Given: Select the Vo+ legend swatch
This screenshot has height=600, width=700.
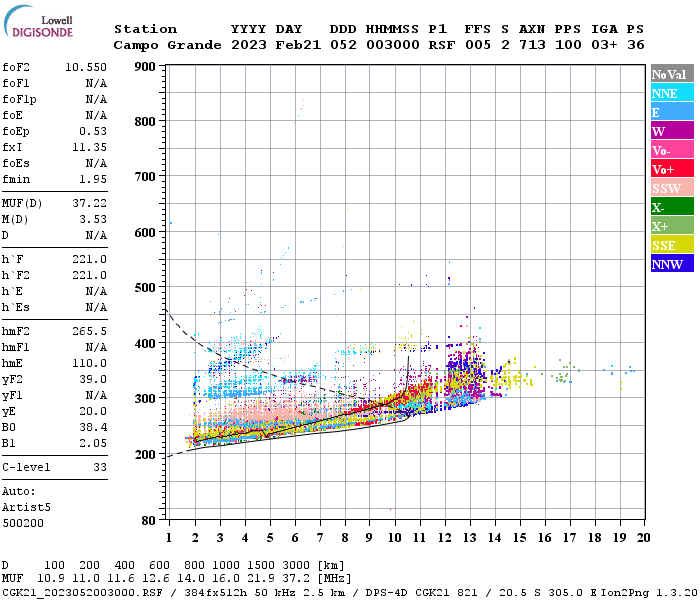Looking at the screenshot, I should point(672,169).
